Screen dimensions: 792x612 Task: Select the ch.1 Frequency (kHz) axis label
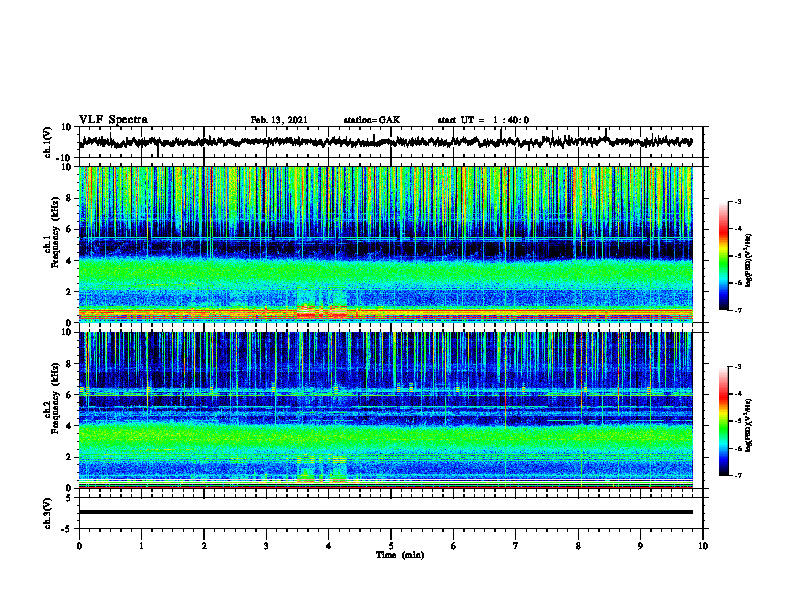pos(53,233)
